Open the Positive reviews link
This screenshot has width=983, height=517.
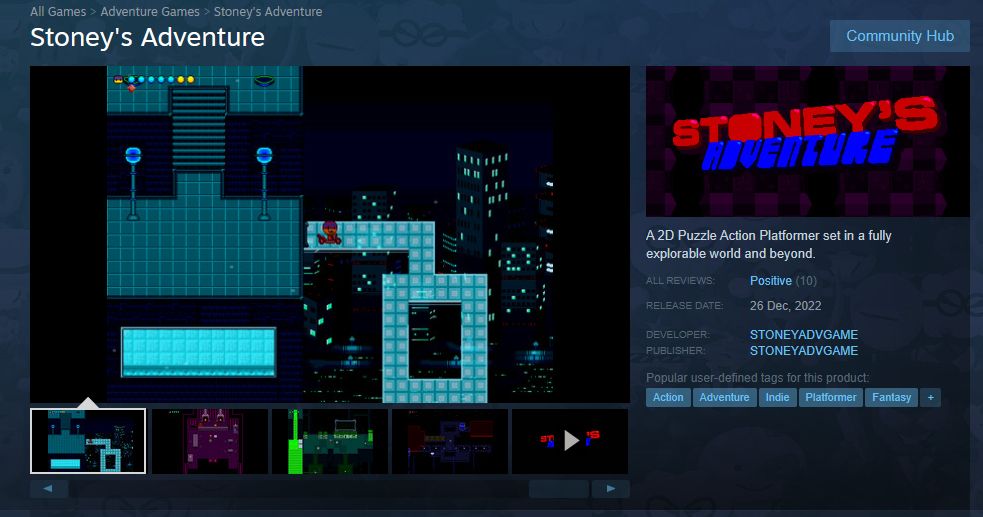coord(770,281)
